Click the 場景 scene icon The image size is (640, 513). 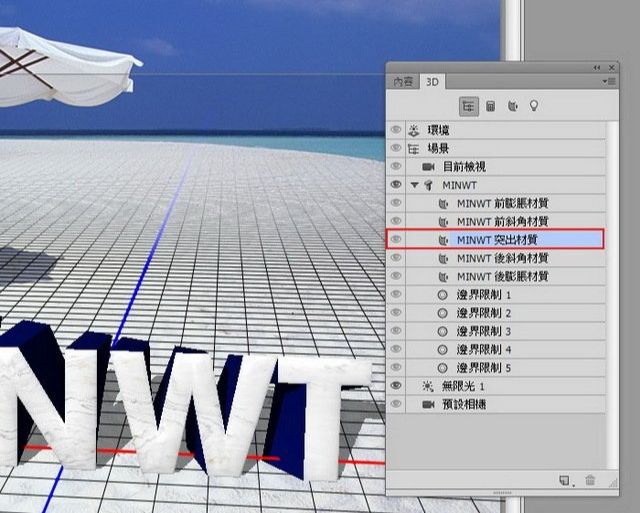point(413,149)
